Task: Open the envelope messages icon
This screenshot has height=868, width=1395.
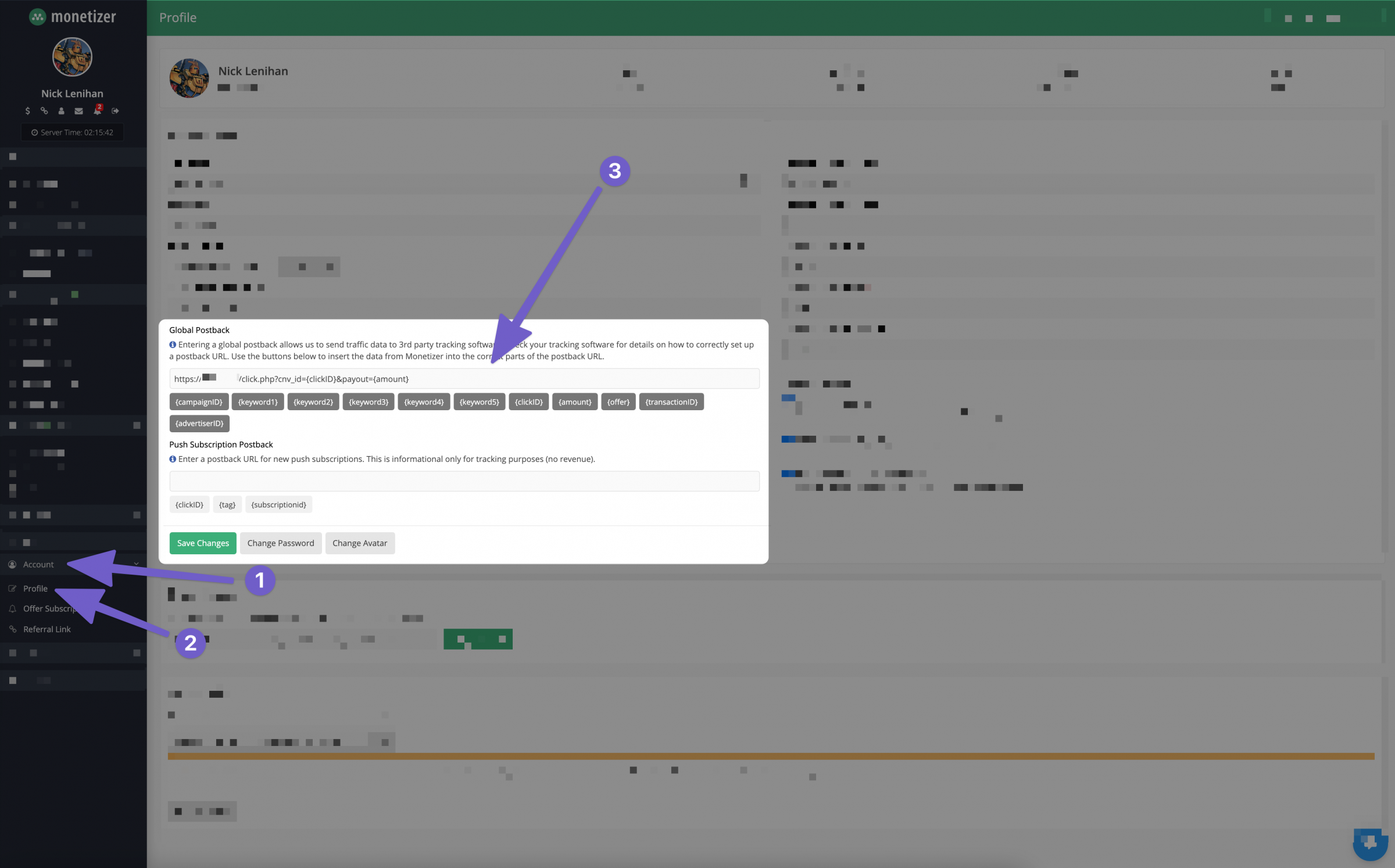Action: pos(78,111)
